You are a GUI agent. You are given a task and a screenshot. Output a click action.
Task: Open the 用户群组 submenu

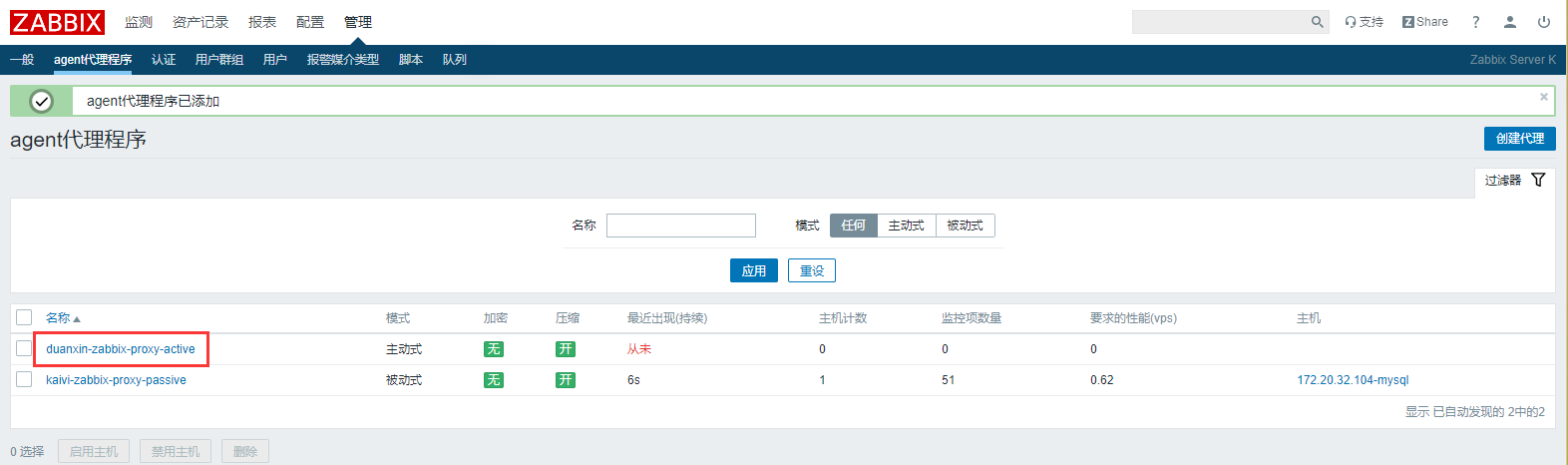[x=219, y=60]
